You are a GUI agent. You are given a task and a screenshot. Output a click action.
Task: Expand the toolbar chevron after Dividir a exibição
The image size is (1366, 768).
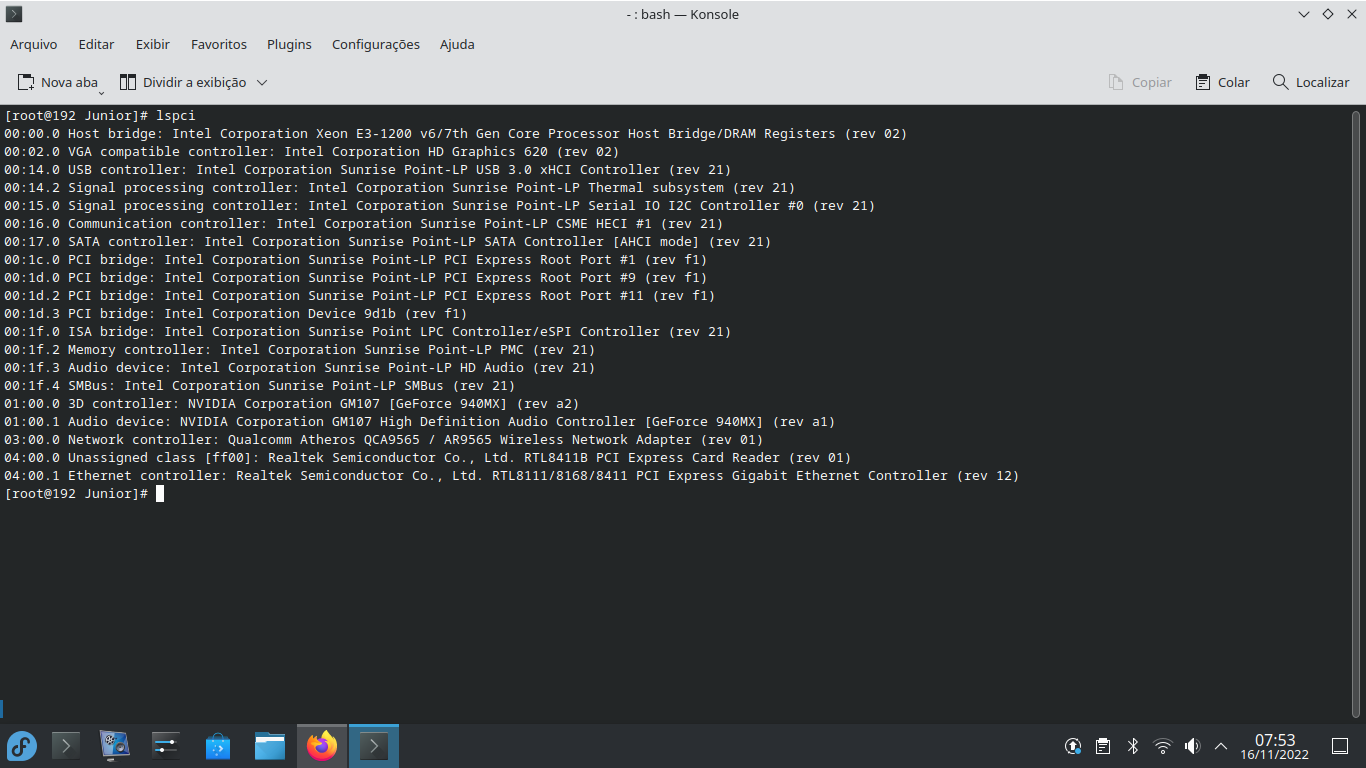[x=262, y=82]
